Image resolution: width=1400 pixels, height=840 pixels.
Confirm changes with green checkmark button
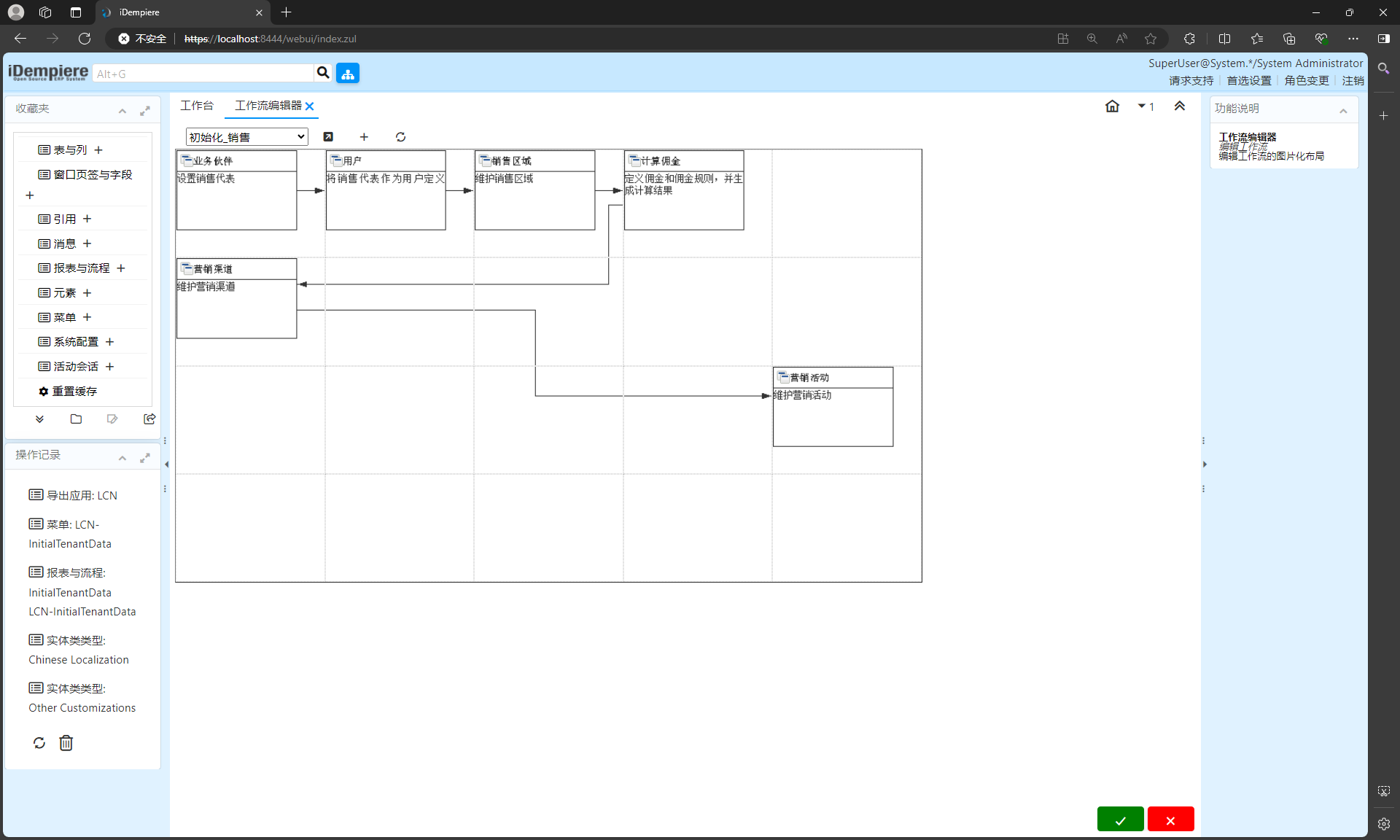[1120, 820]
